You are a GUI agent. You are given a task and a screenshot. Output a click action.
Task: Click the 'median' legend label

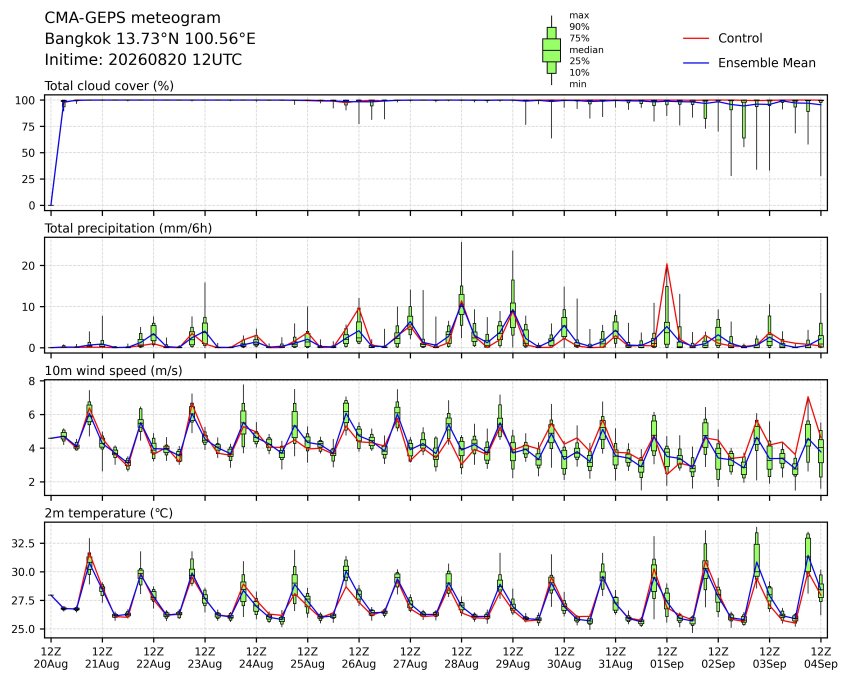pos(586,50)
